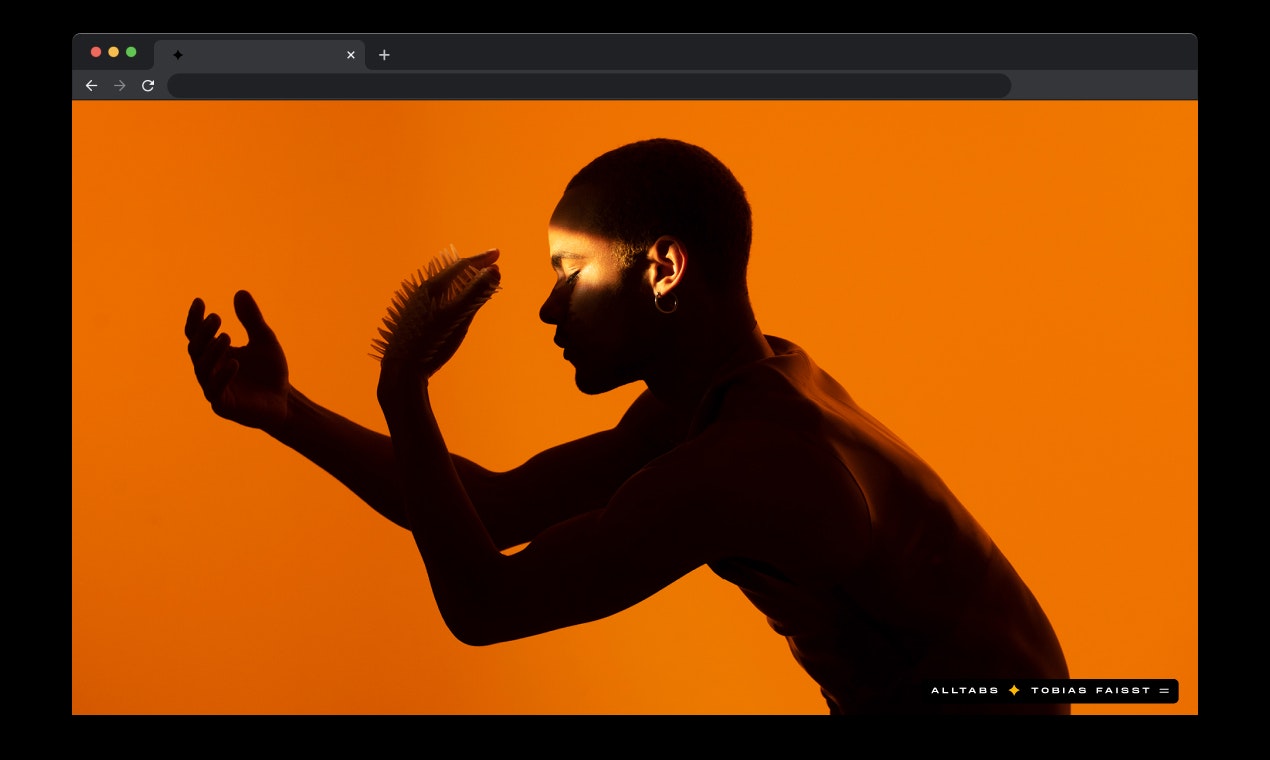Open the equals-sign menu icon after TOBIAS FAISST

1164,690
